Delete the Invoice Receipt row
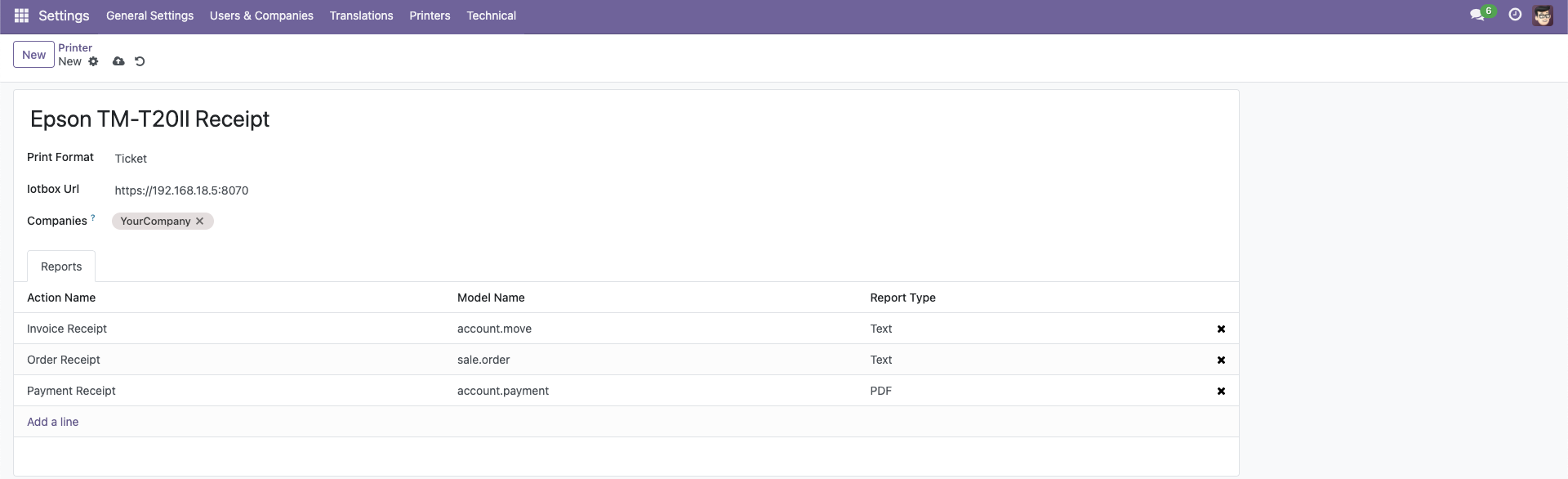The image size is (1568, 479). (1221, 329)
